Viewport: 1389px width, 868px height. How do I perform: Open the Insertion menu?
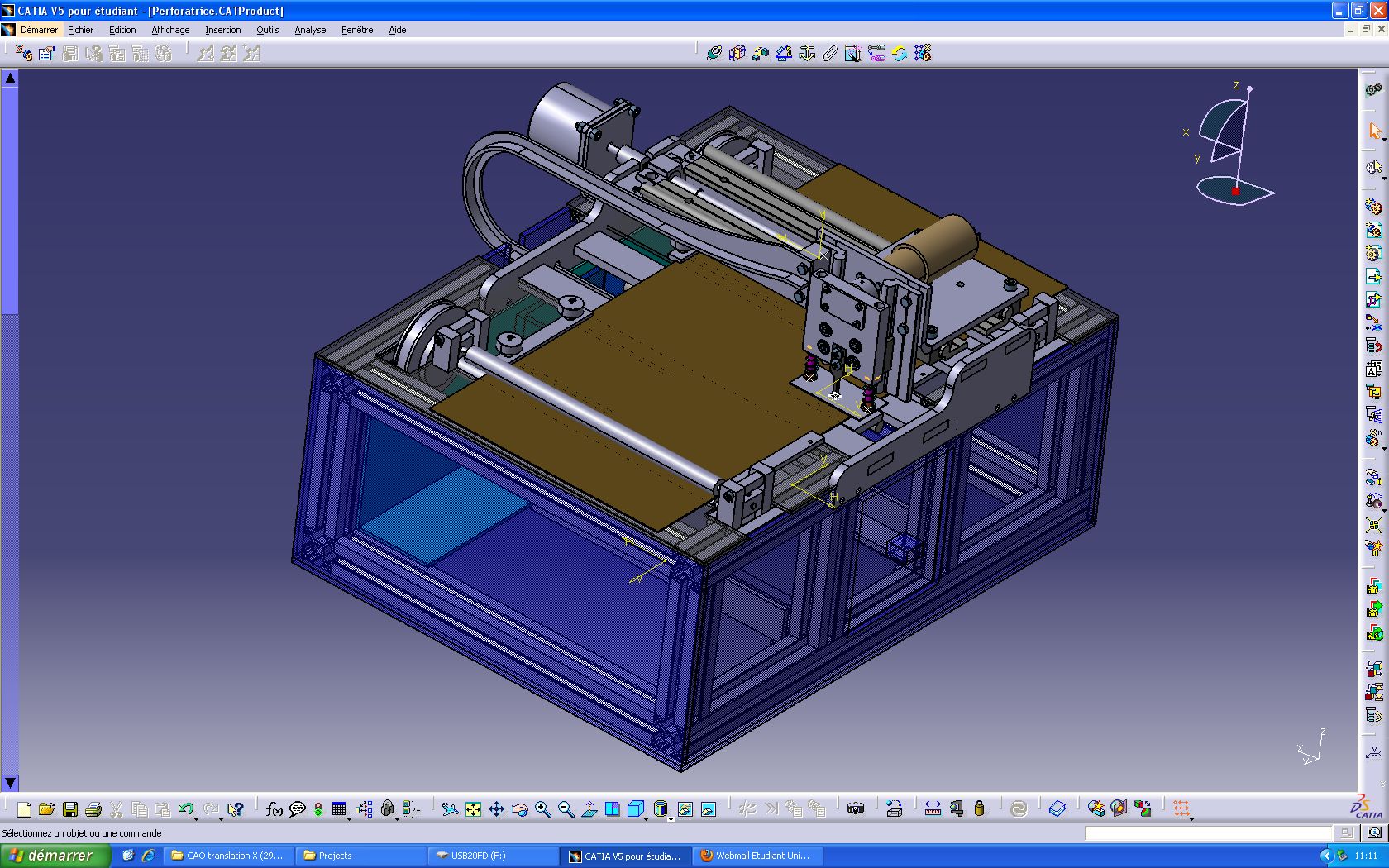point(222,30)
